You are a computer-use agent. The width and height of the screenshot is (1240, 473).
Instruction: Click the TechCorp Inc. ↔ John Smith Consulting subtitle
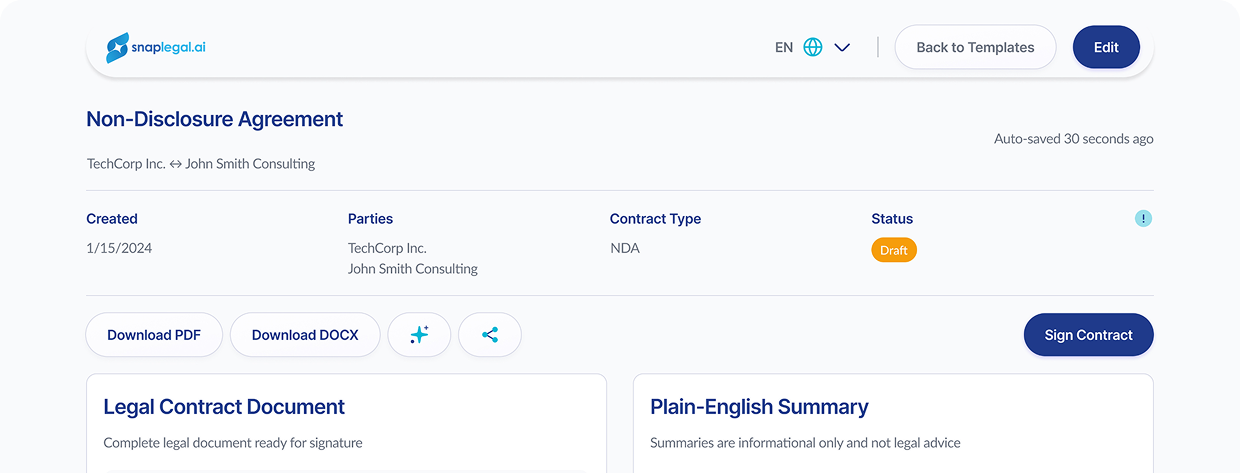pos(201,164)
